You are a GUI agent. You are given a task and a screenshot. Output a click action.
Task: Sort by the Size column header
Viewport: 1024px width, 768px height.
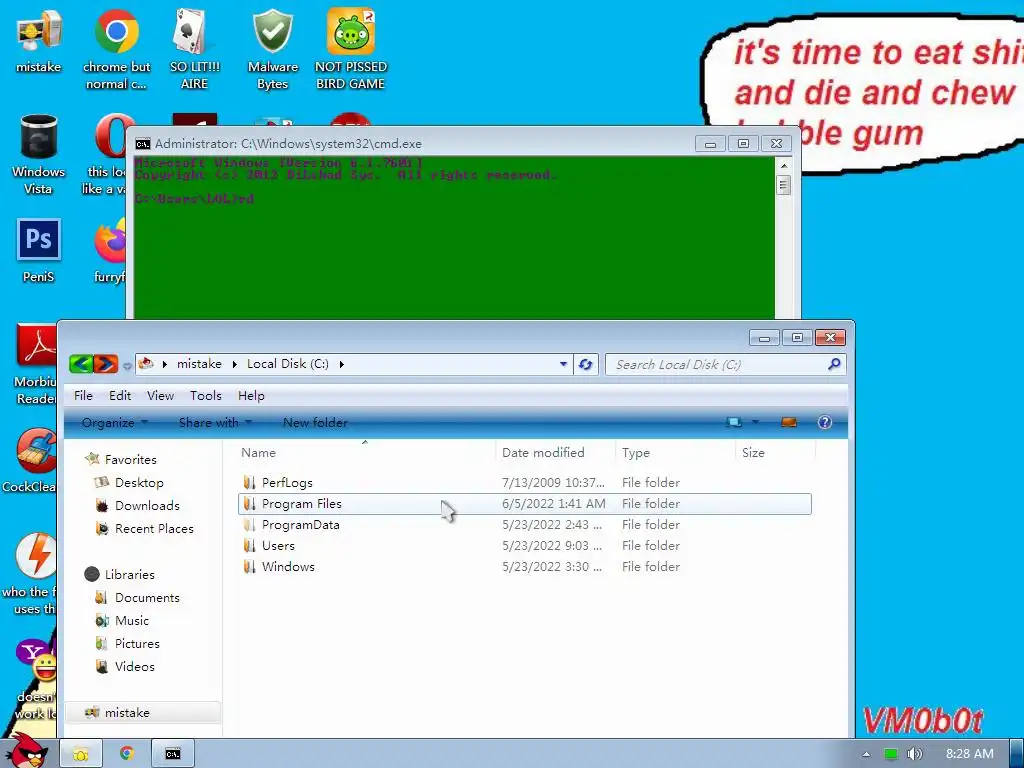775,453
